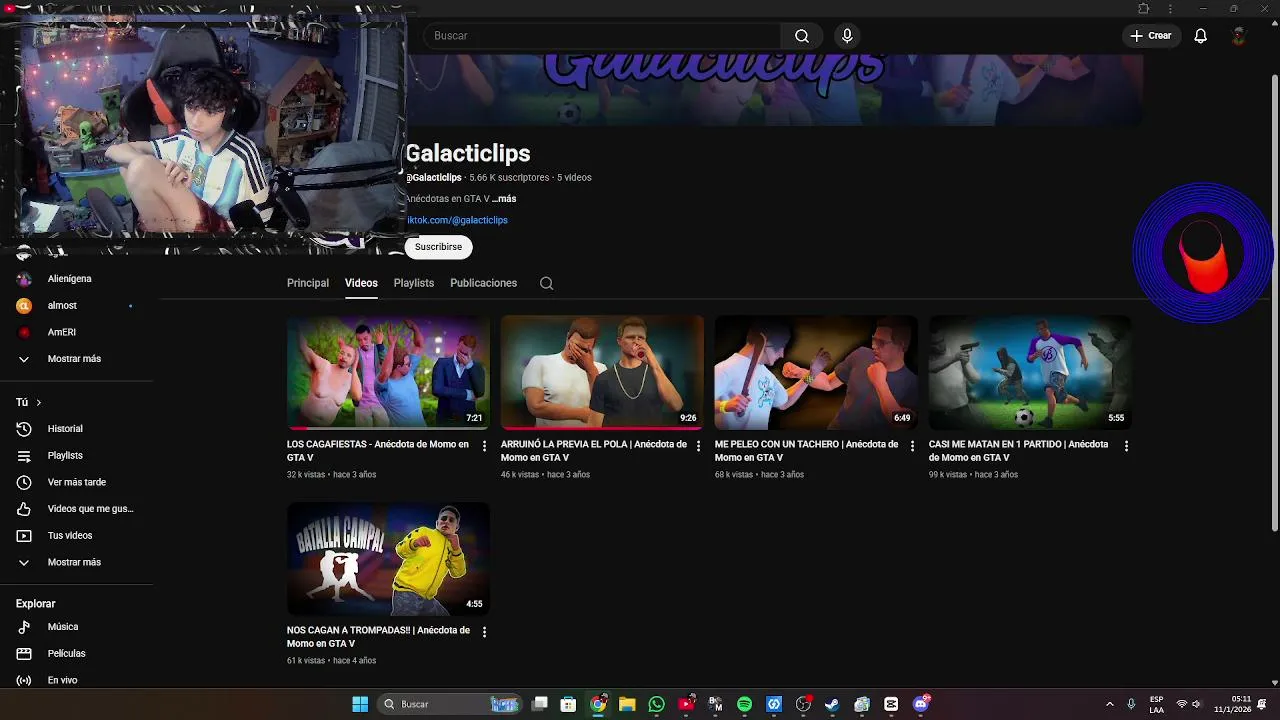Open File Explorer from the taskbar
Screen dimensions: 1280x720
click(x=627, y=704)
